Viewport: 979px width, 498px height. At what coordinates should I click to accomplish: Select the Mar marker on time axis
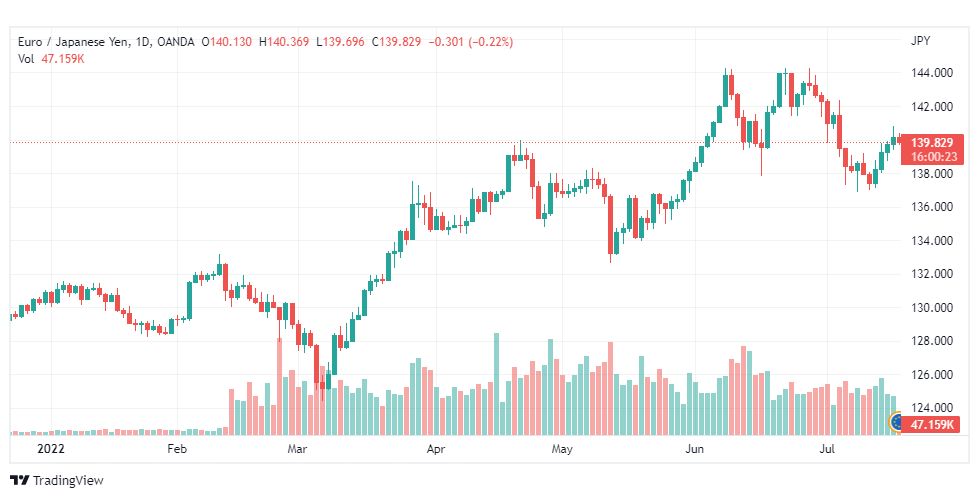click(297, 449)
